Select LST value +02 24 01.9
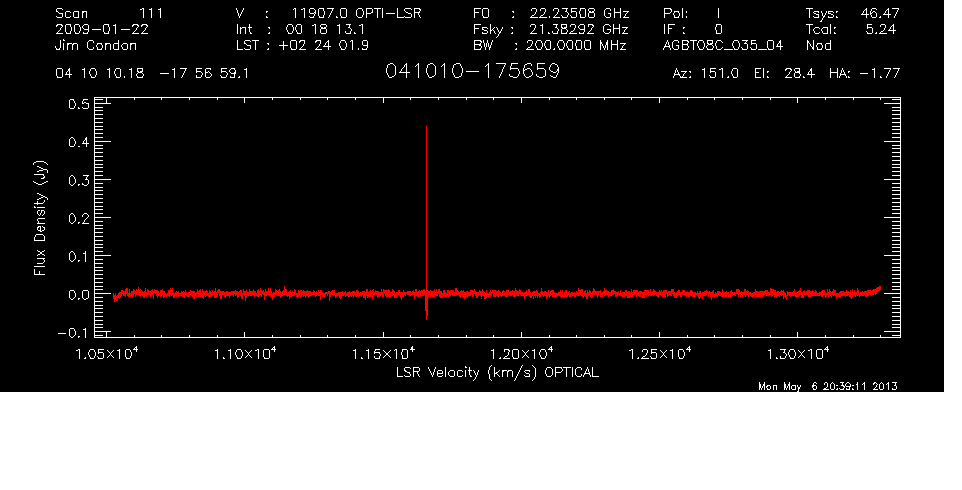Image resolution: width=962 pixels, height=490 pixels. pyautogui.click(x=323, y=45)
